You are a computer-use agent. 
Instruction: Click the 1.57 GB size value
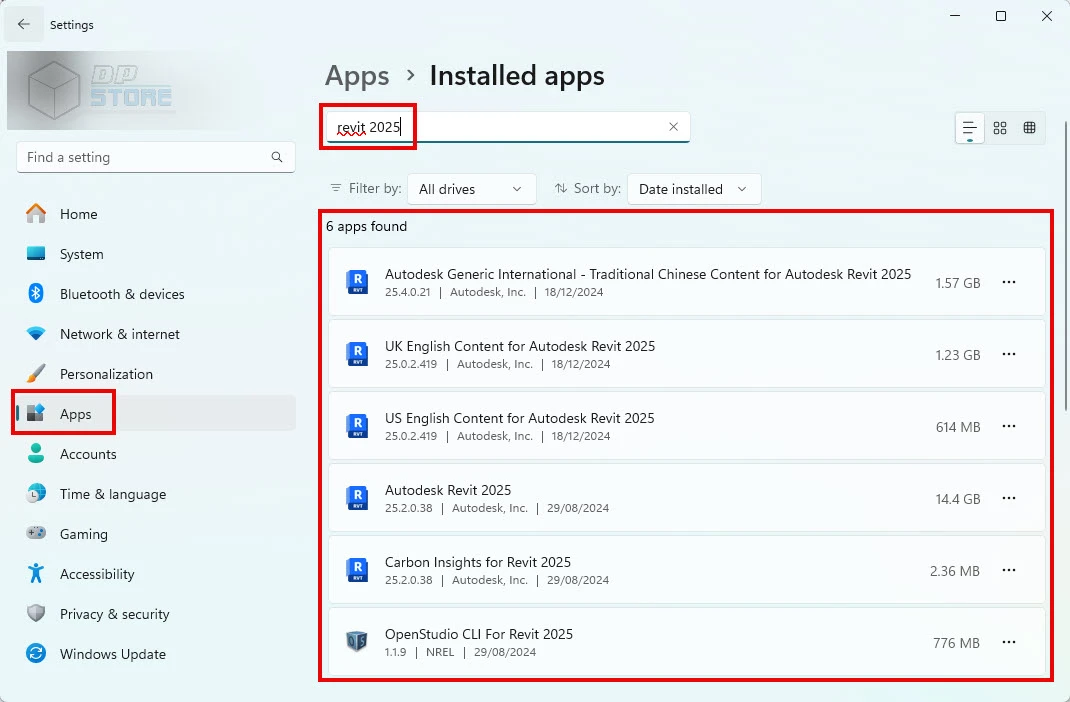(x=958, y=283)
